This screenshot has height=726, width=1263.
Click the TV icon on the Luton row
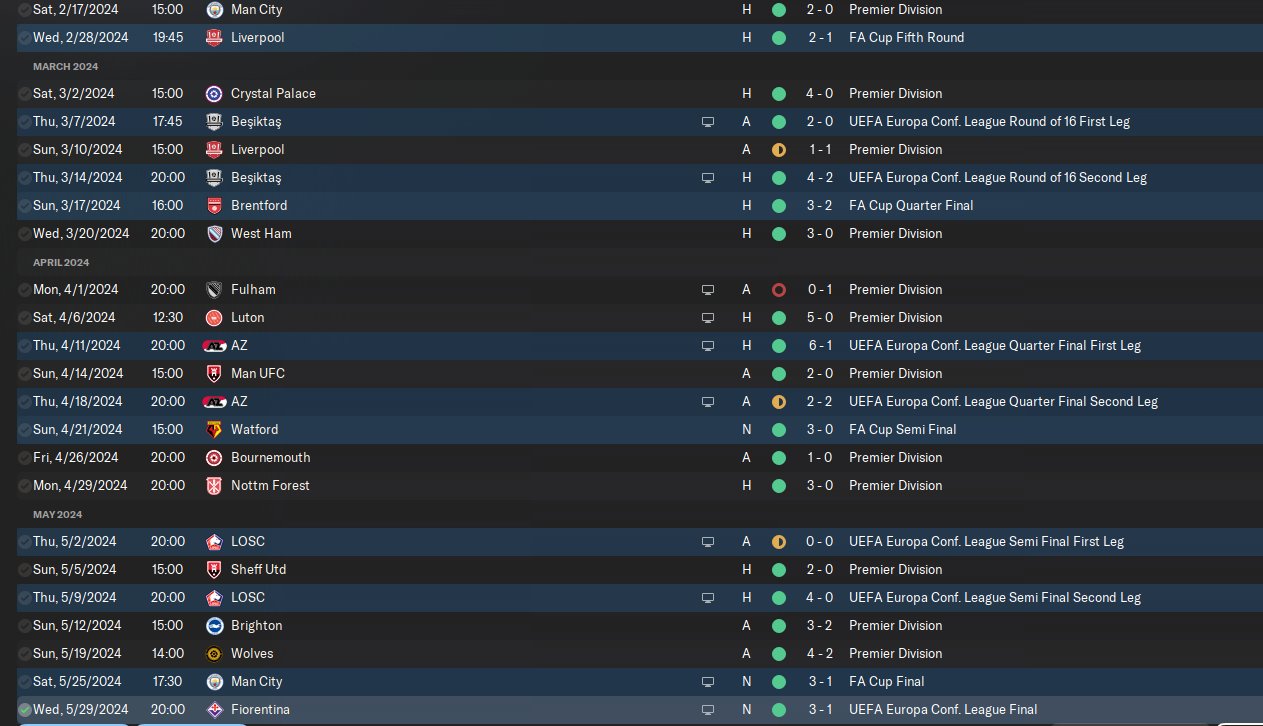708,317
